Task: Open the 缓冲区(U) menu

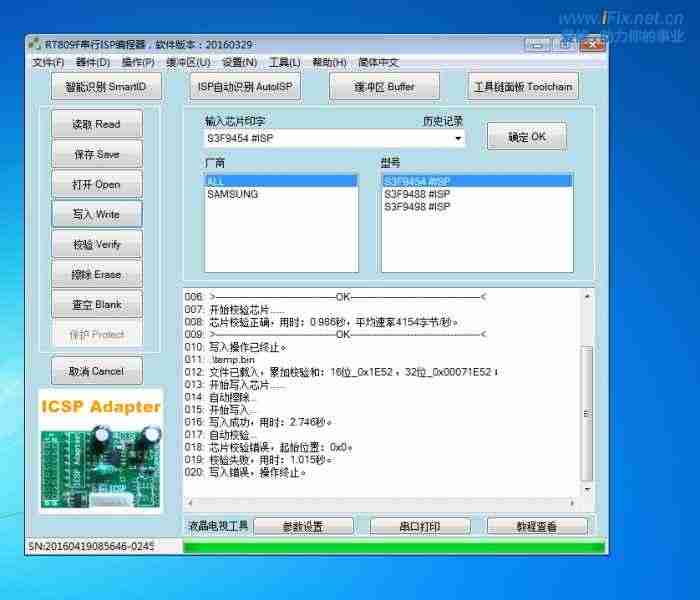Action: point(188,62)
